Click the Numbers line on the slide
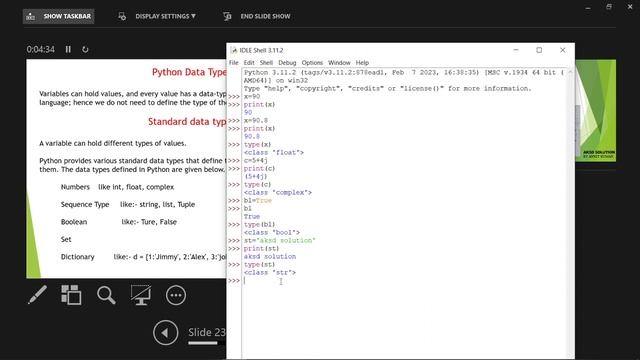The width and height of the screenshot is (640, 360). click(x=117, y=187)
